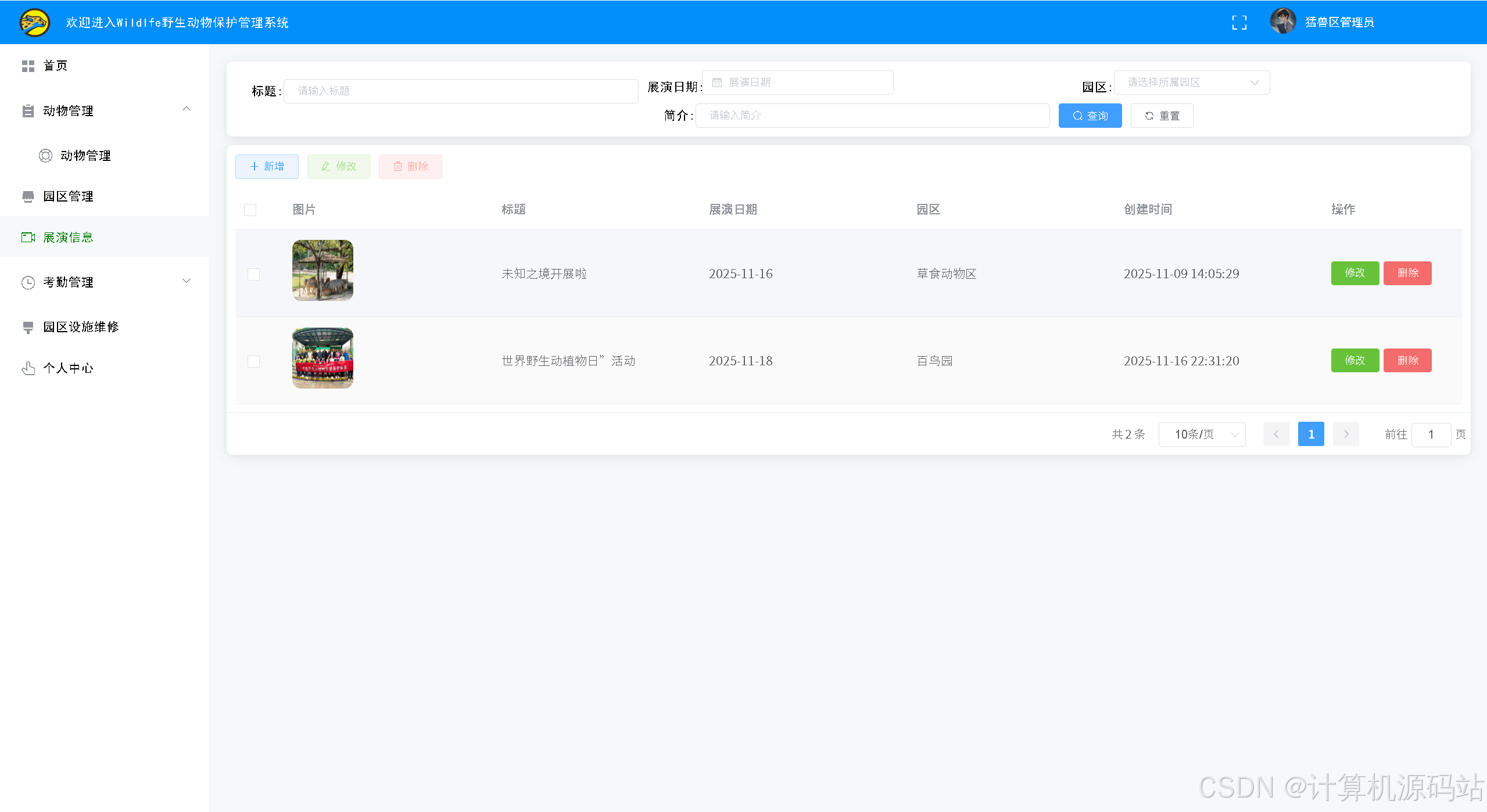Image resolution: width=1487 pixels, height=812 pixels.
Task: Open the user avatar picture
Action: click(1283, 21)
